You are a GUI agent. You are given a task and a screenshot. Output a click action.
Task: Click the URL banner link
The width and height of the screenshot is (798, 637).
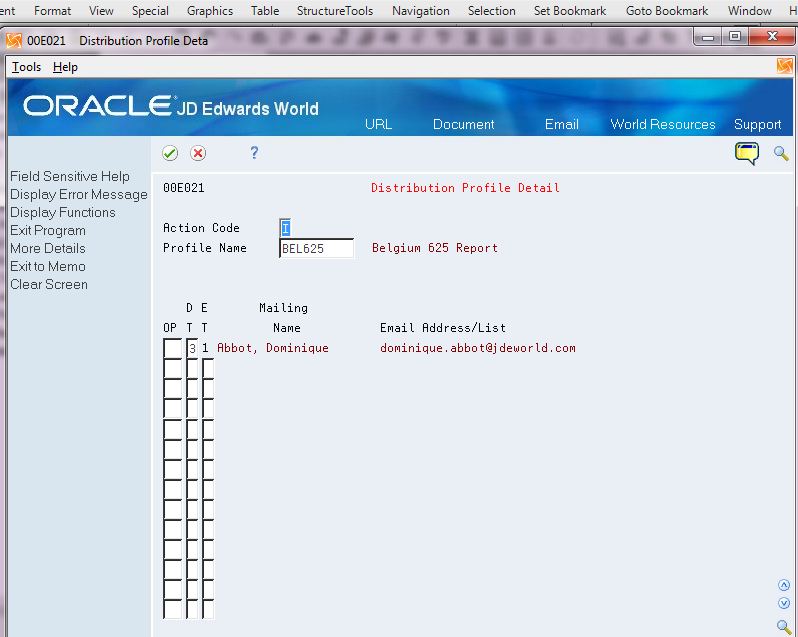[x=378, y=124]
